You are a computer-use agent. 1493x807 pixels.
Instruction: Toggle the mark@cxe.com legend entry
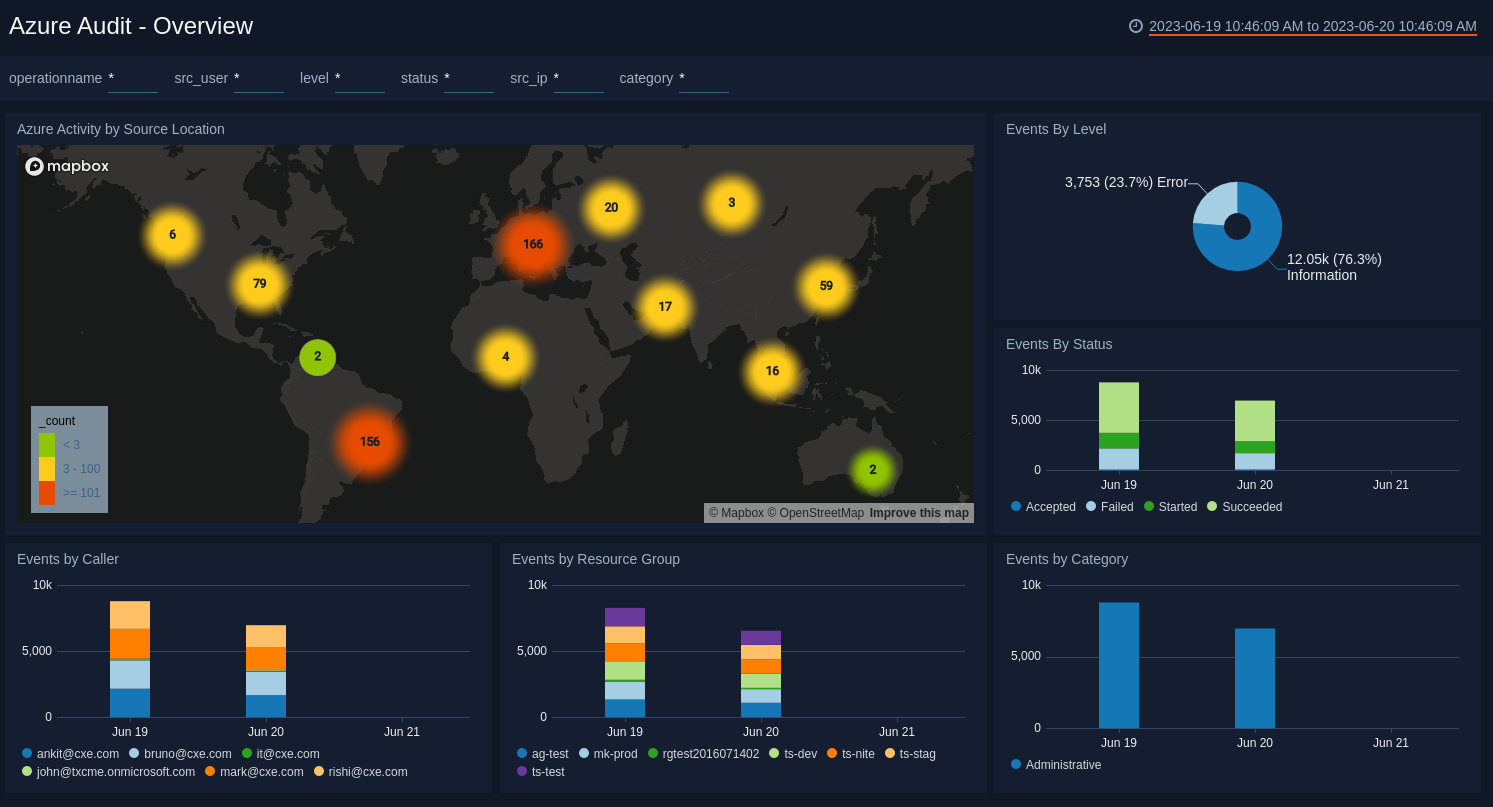click(x=254, y=772)
